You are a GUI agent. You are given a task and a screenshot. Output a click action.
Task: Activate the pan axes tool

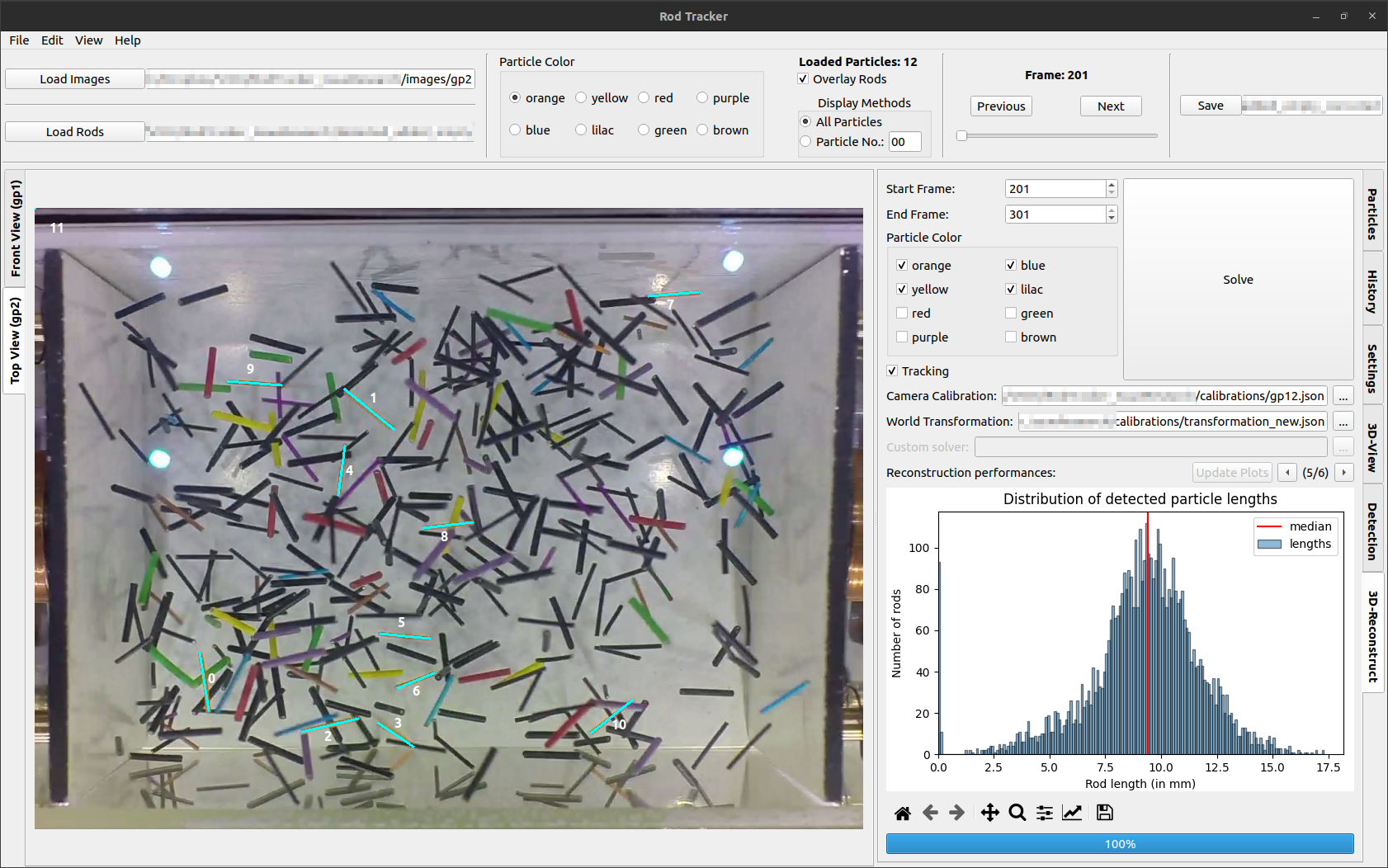(x=990, y=814)
